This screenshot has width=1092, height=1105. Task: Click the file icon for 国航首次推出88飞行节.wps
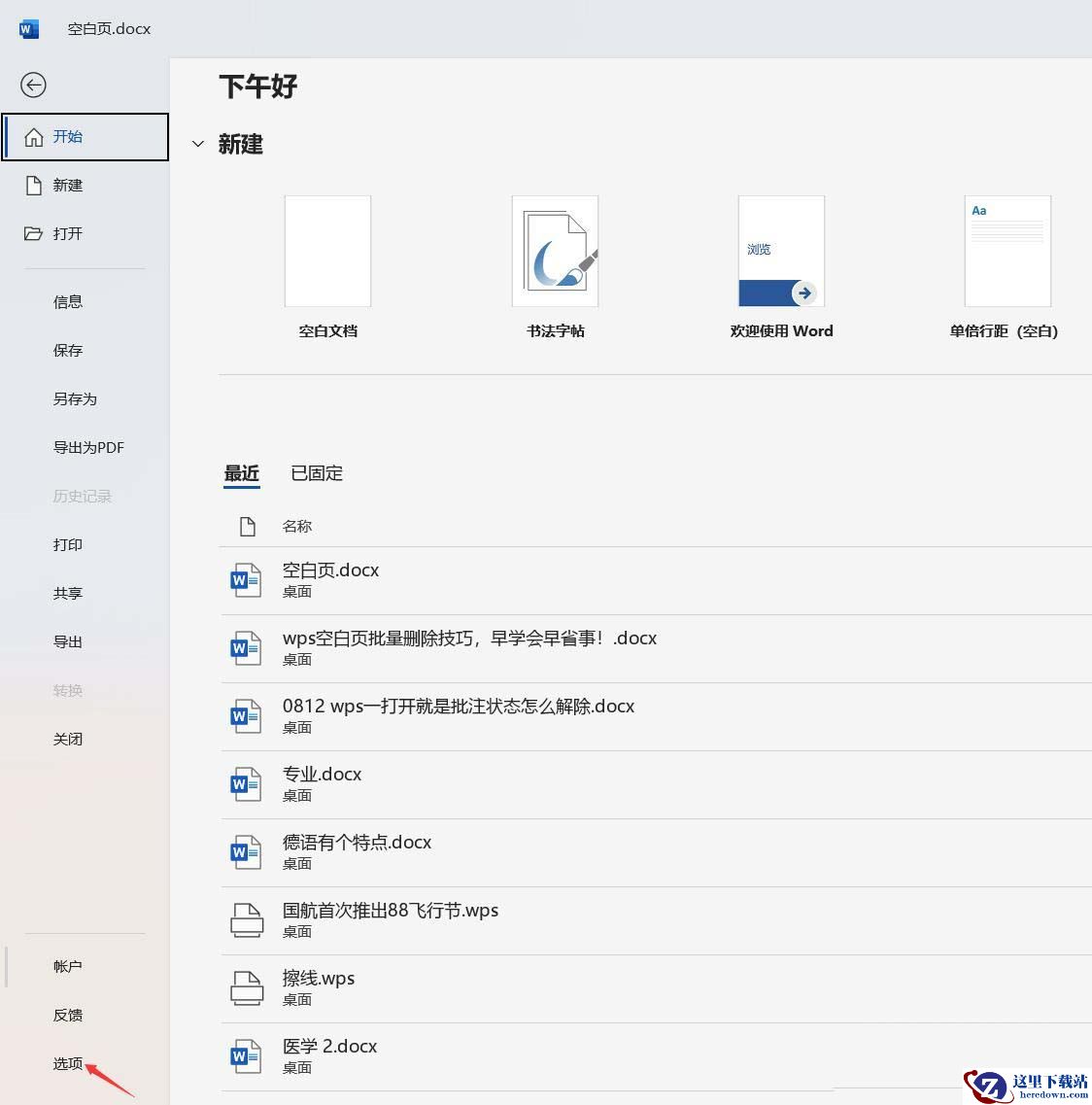pos(248,920)
